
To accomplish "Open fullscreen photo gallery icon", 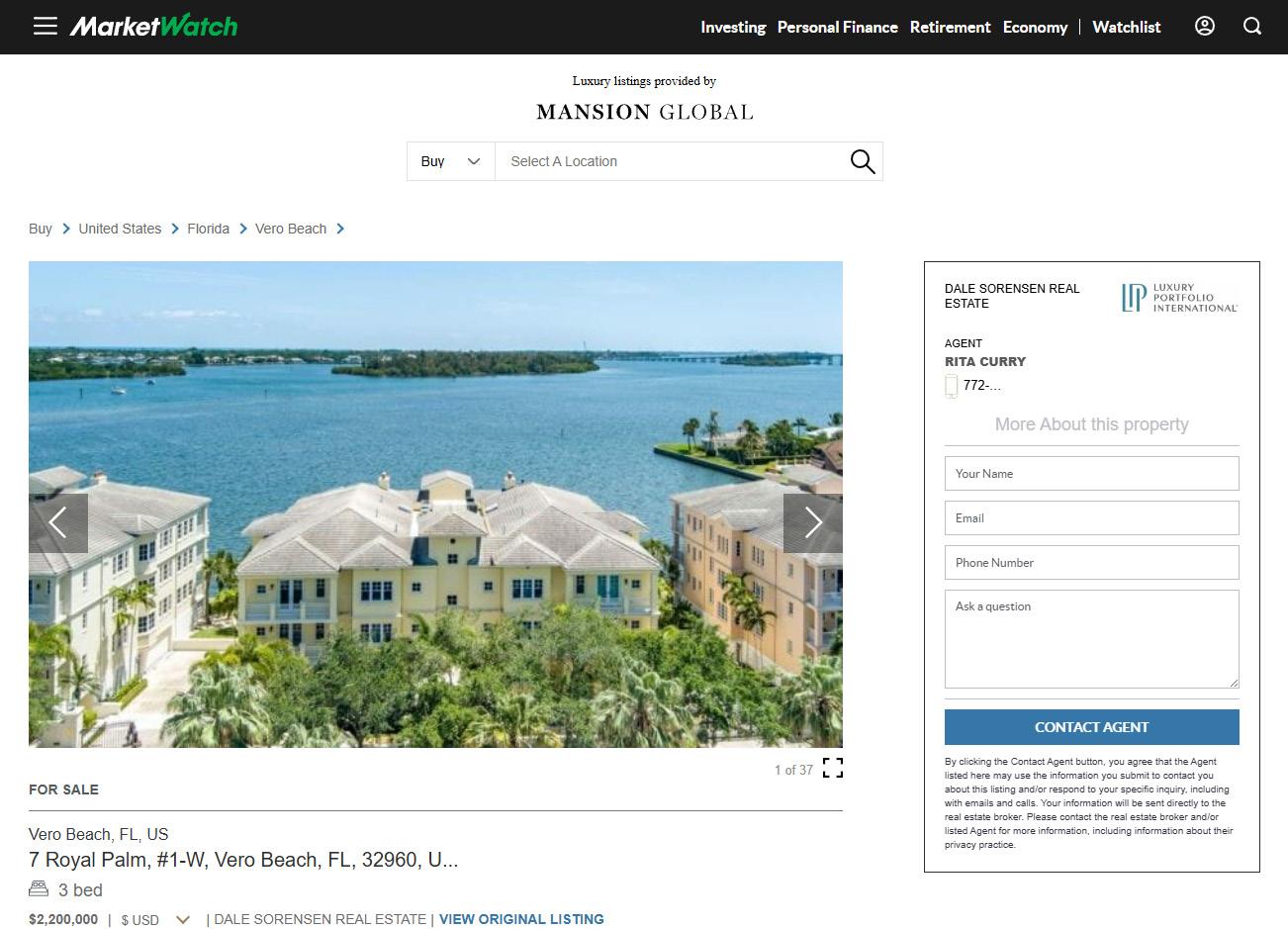I will (x=833, y=768).
